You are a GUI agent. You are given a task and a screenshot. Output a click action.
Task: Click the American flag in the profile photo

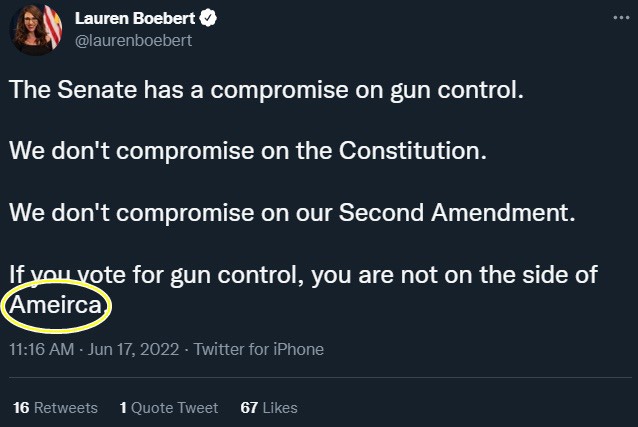click(53, 26)
